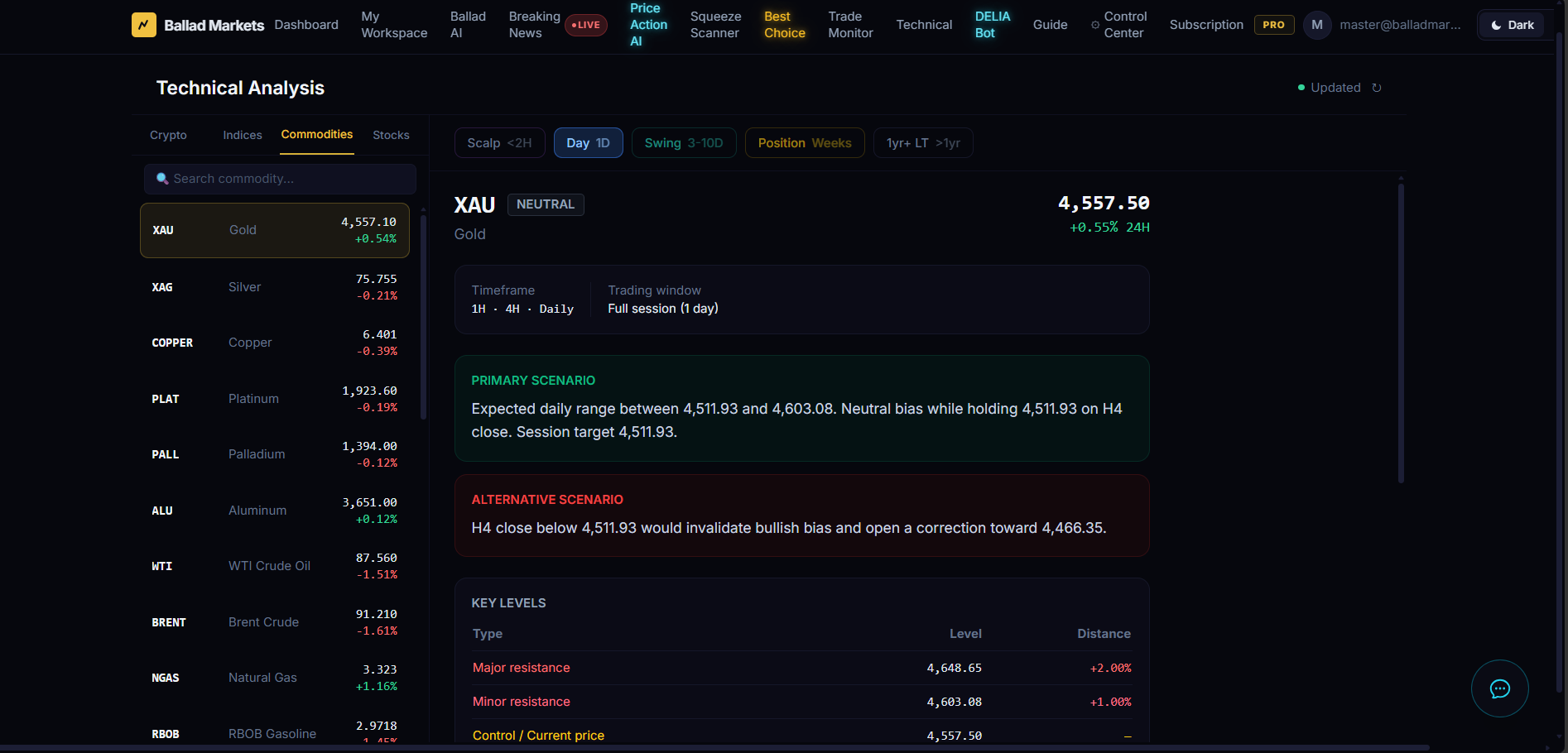
Task: Click the Ballad Markets logo icon
Action: [x=144, y=25]
